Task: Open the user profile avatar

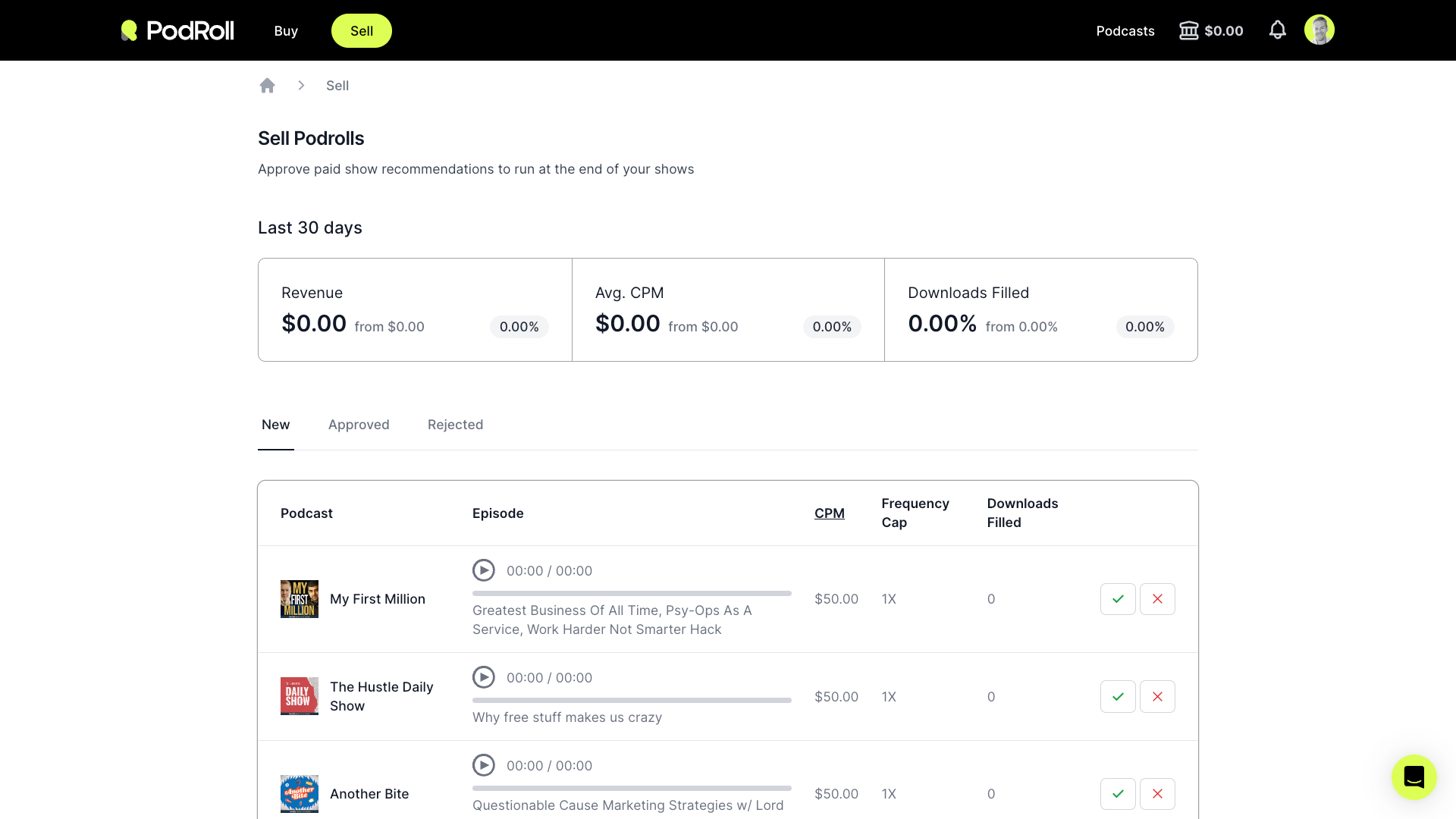Action: (x=1319, y=30)
